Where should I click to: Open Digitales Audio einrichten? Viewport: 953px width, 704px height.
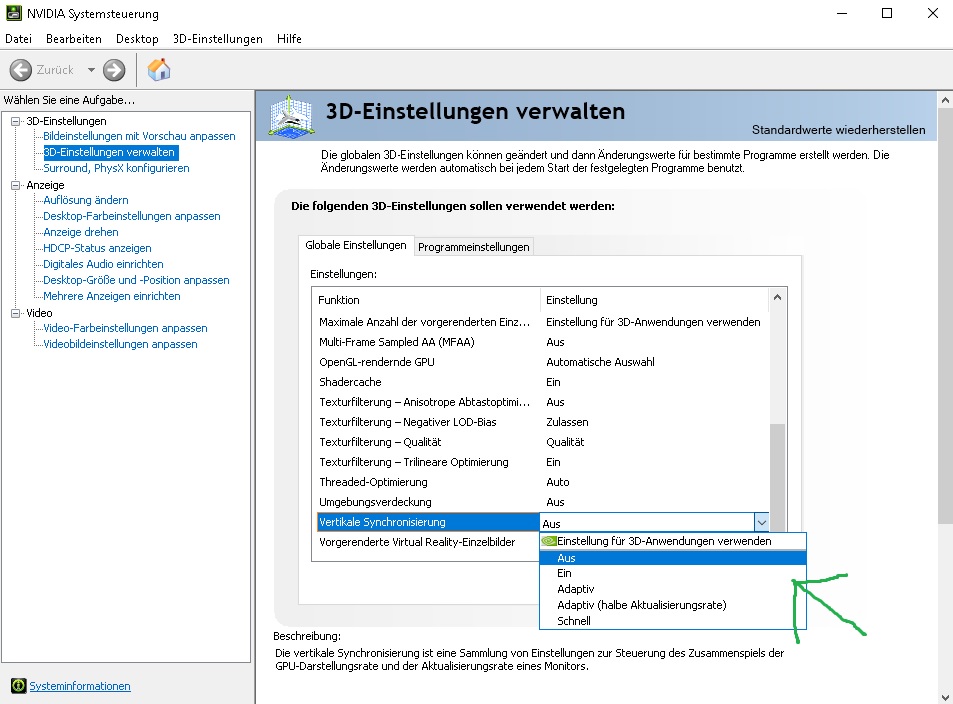point(103,264)
